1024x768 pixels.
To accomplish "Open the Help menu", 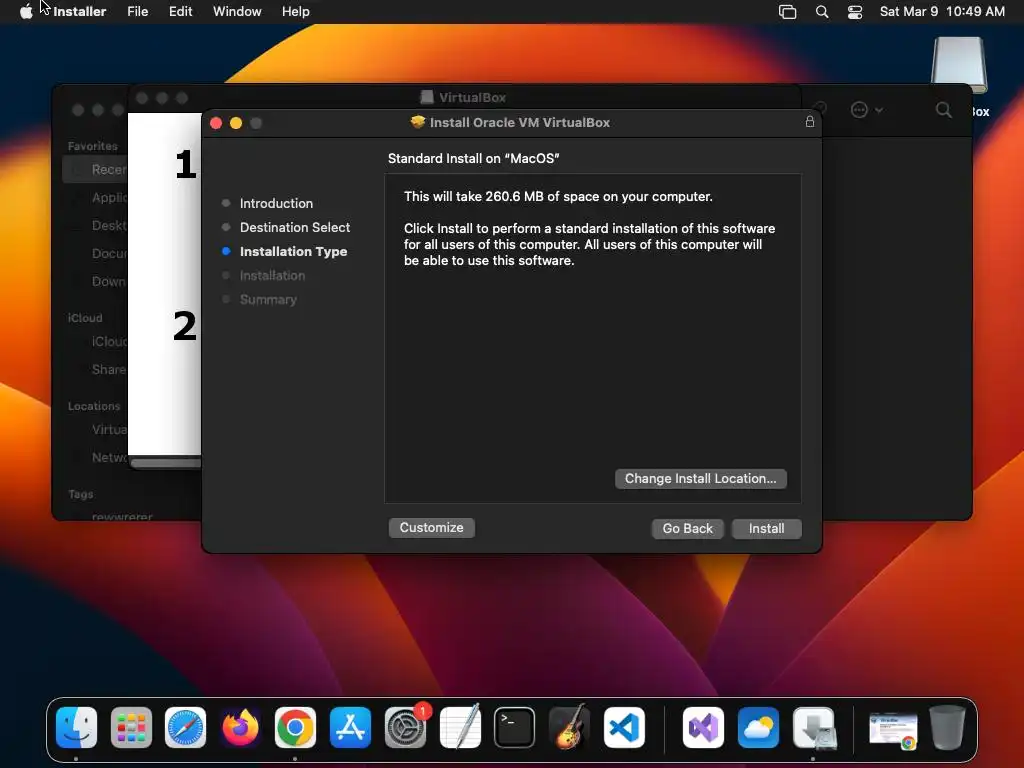I will pyautogui.click(x=295, y=12).
